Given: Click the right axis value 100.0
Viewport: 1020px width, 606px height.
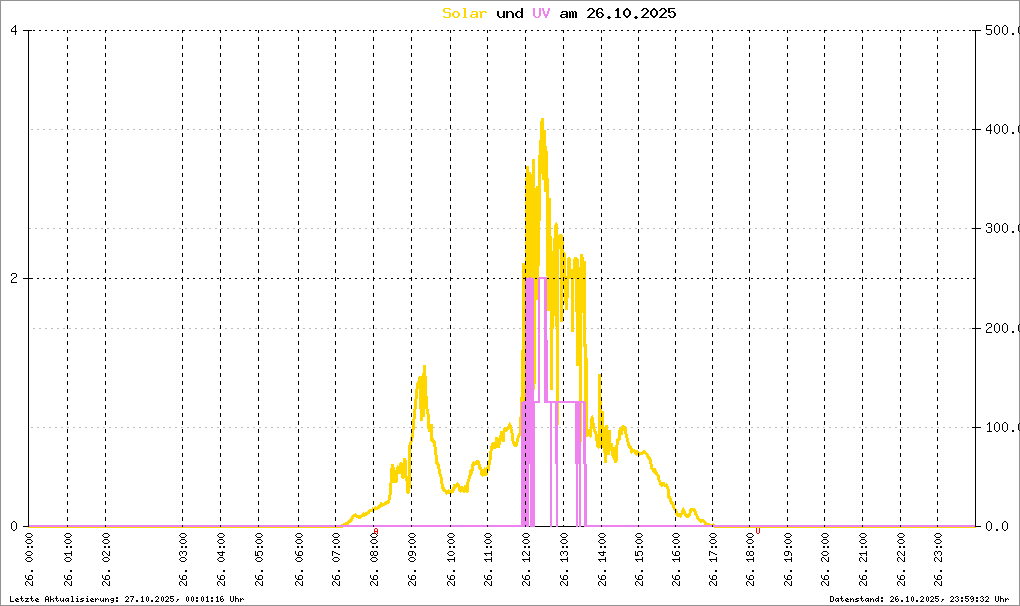Looking at the screenshot, I should pos(996,427).
